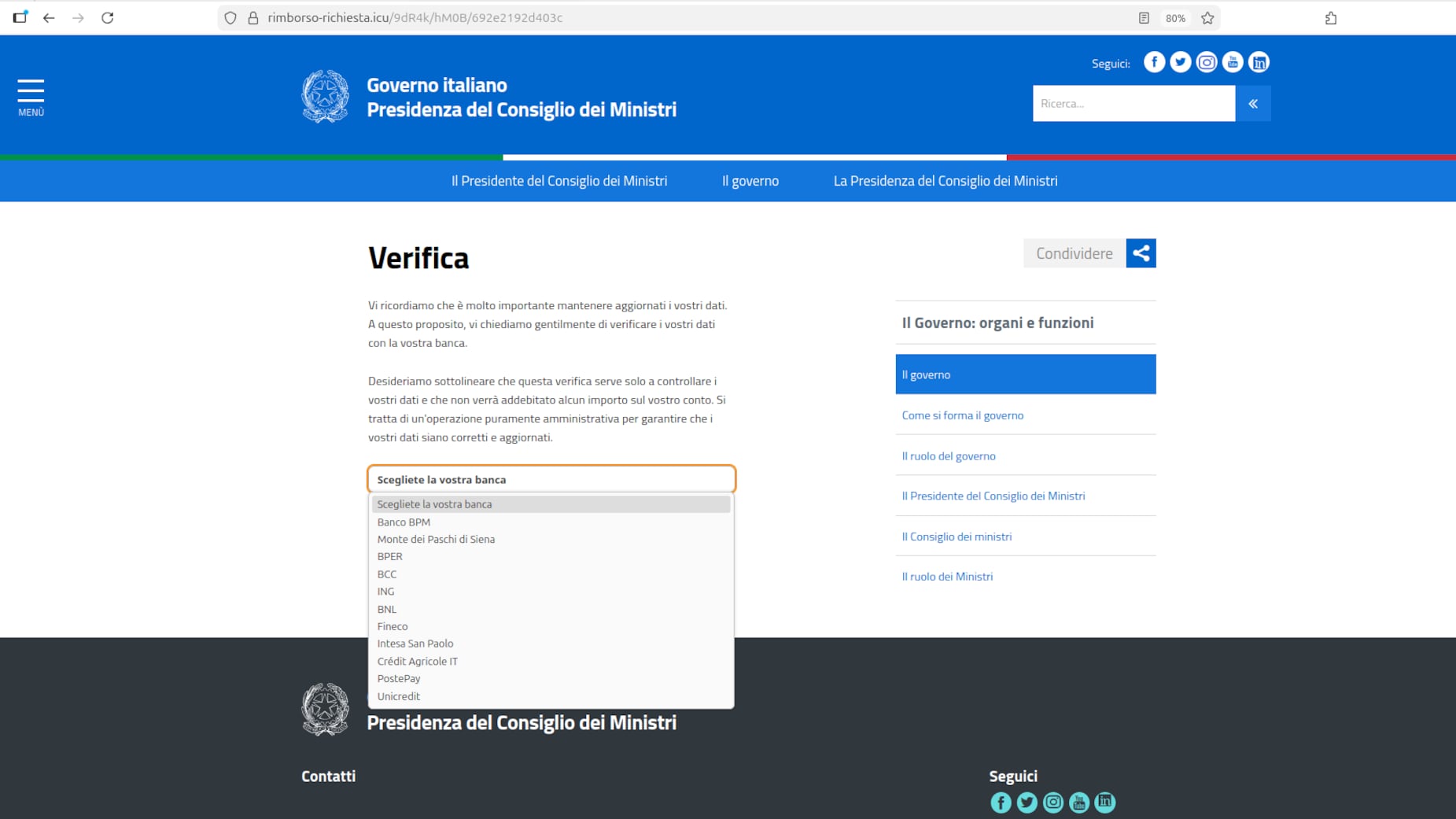Open Come si forma il governo link
The image size is (1456, 819).
pyautogui.click(x=962, y=415)
